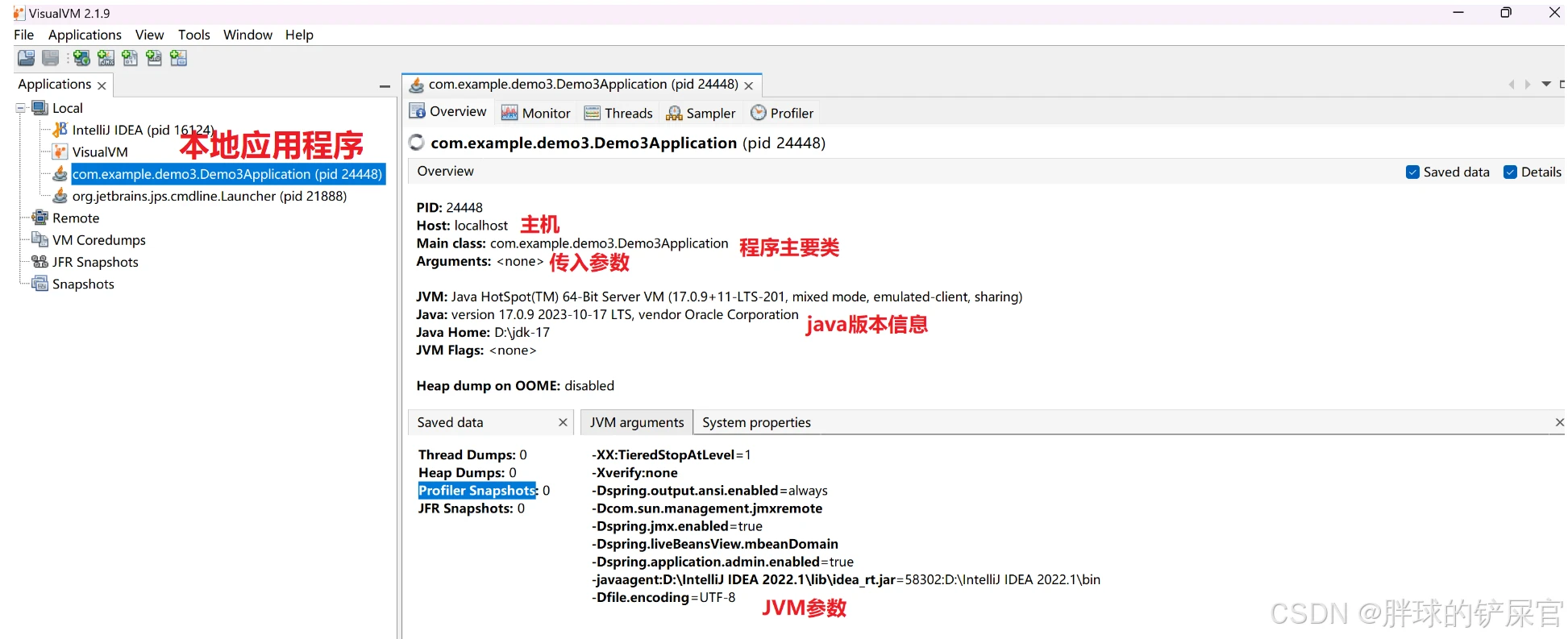The image size is (1568, 639).
Task: Open the document list dropdown arrow
Action: point(1546,84)
